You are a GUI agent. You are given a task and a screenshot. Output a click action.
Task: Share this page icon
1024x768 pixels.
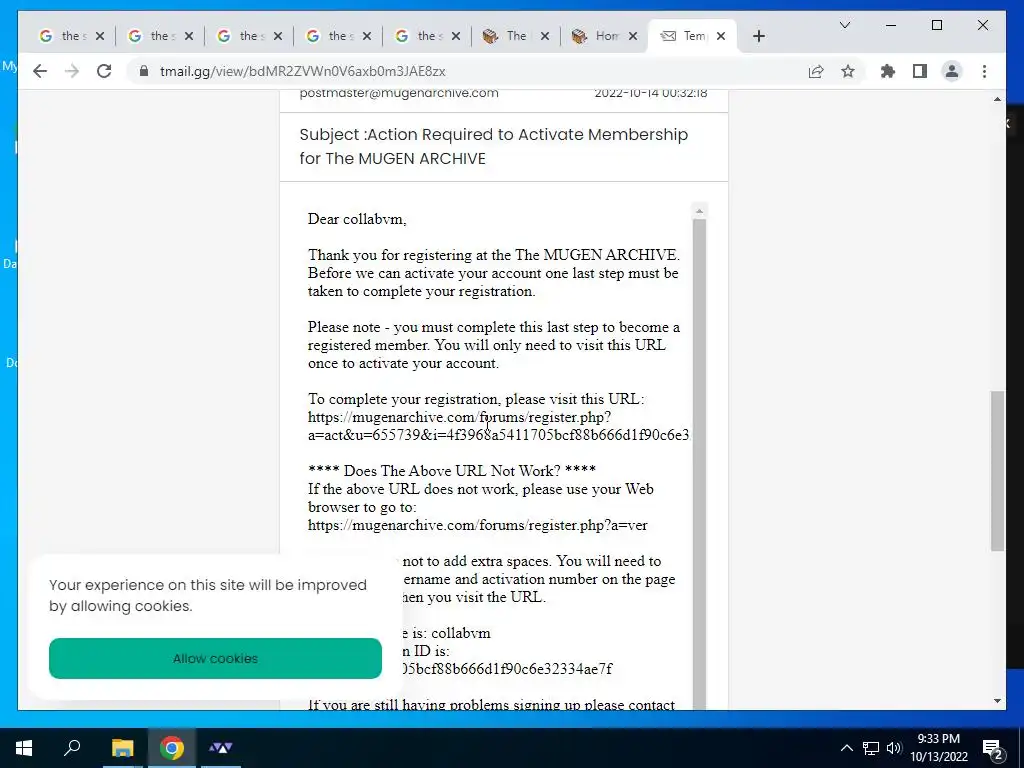816,71
